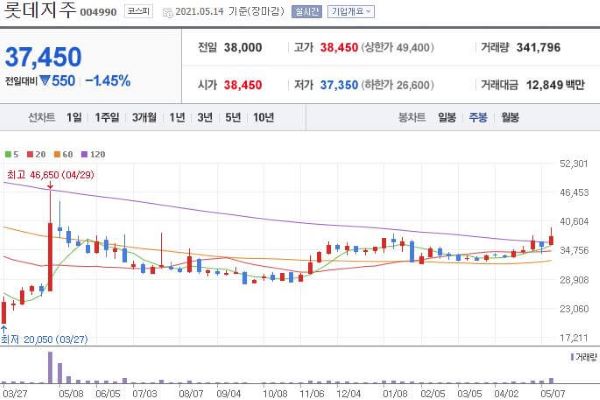Click the change rate -1.45%

[108, 81]
